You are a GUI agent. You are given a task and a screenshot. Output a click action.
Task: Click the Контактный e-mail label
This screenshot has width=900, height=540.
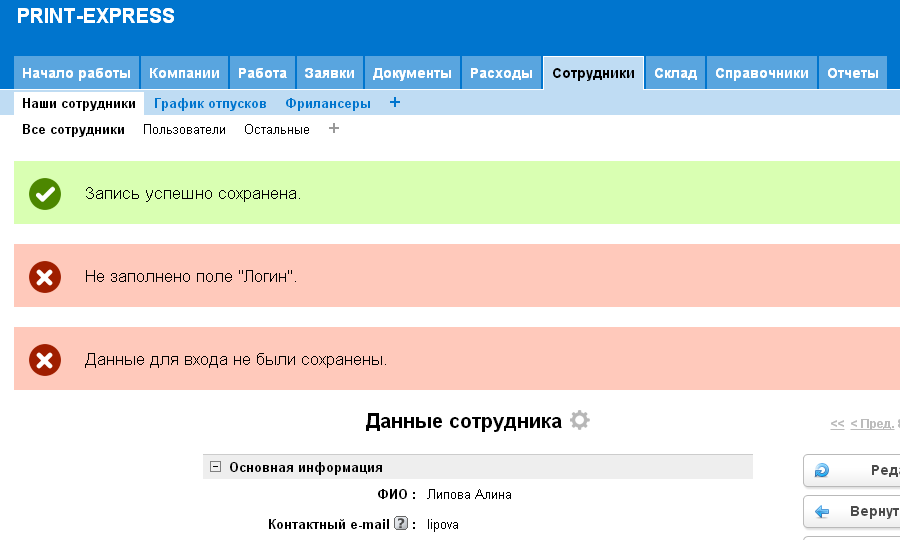[x=329, y=524]
